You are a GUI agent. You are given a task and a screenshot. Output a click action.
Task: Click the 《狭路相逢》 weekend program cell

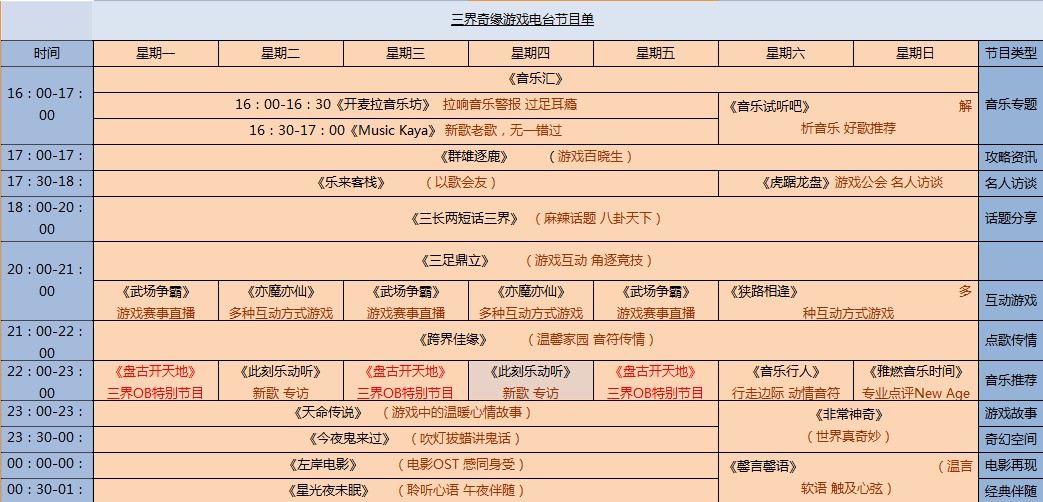tap(848, 301)
